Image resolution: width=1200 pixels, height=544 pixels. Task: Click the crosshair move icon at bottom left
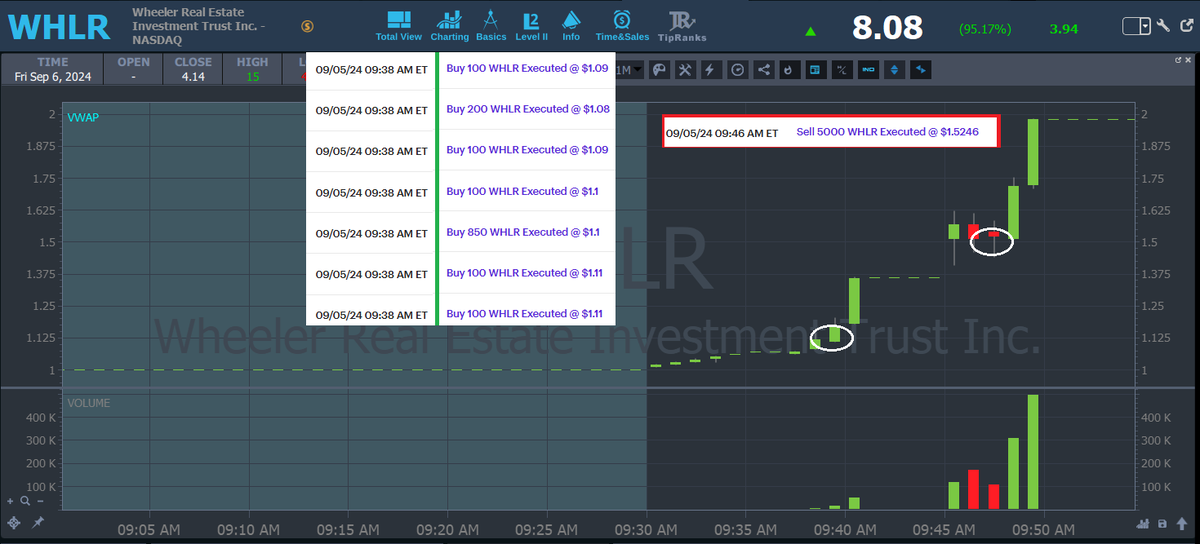tap(14, 522)
